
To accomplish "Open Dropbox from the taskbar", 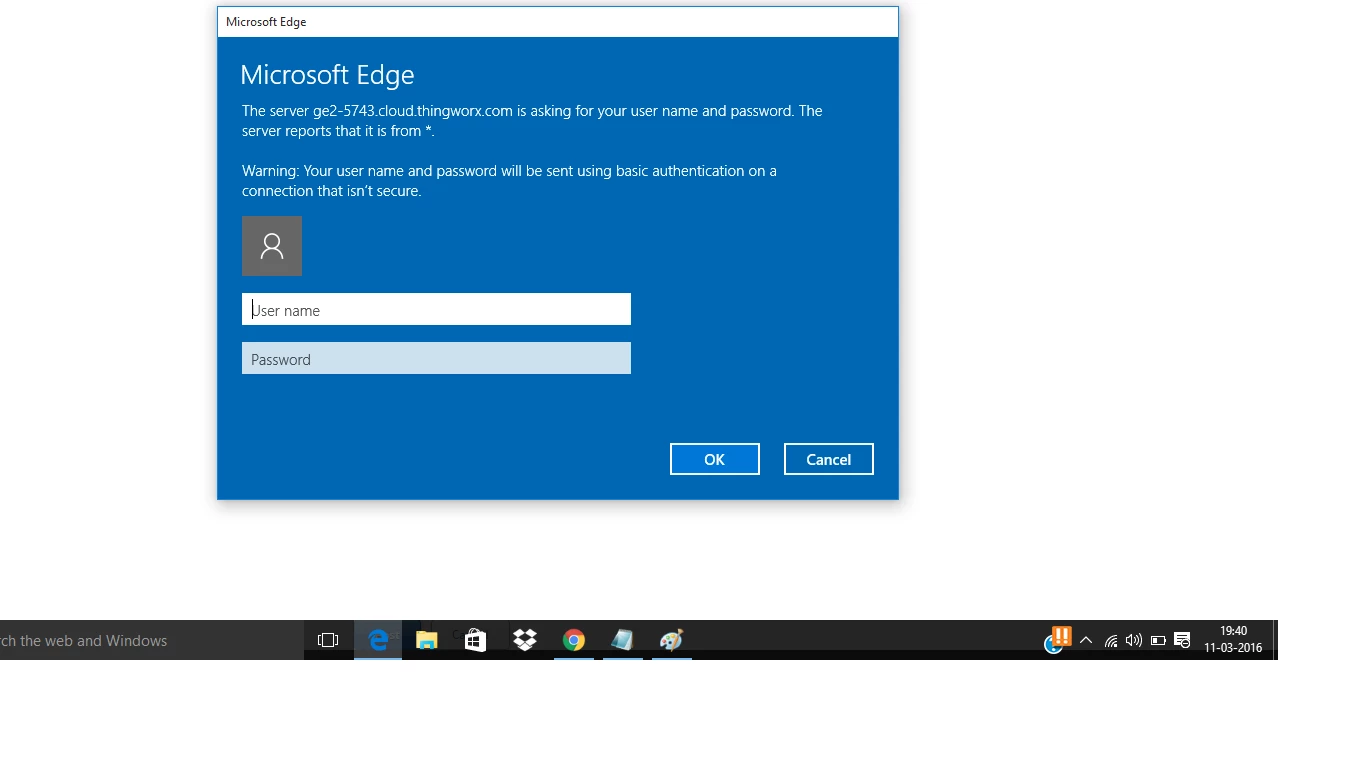I will [x=525, y=640].
